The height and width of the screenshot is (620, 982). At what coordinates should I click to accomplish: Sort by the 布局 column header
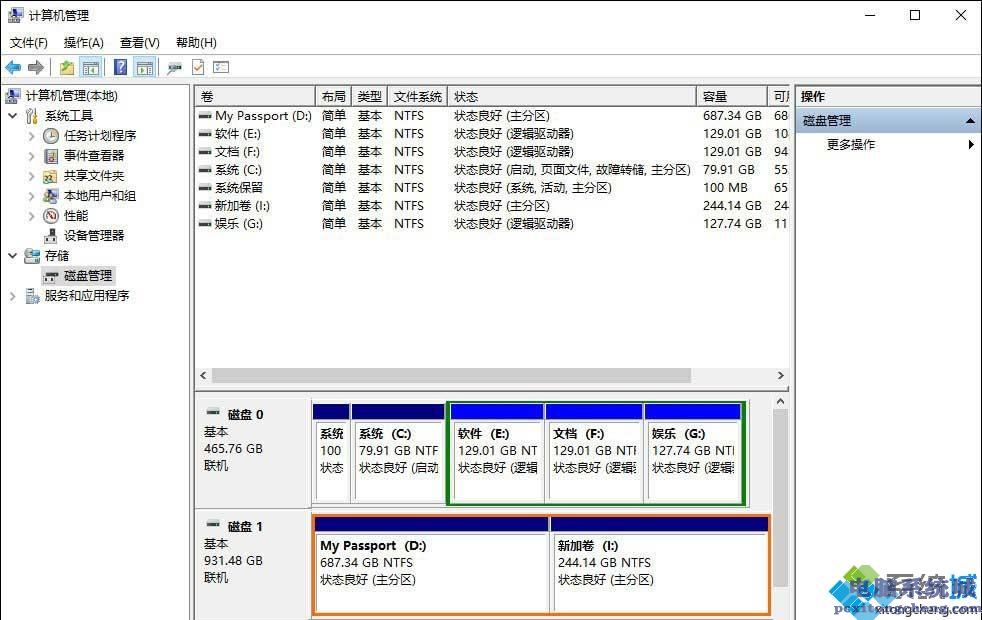point(333,96)
